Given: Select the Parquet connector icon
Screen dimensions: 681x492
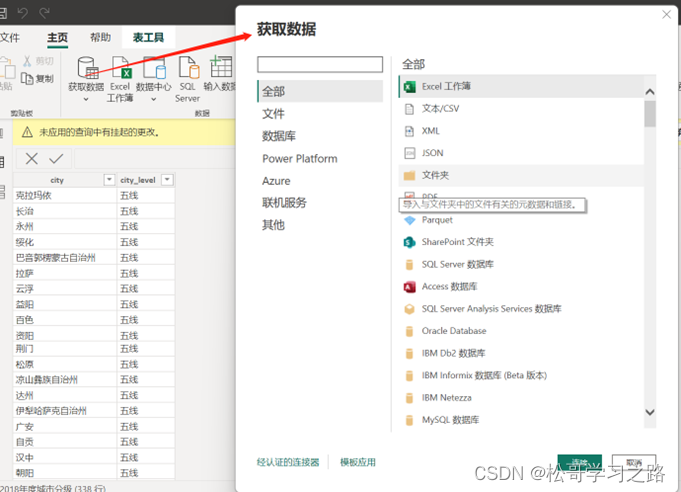Looking at the screenshot, I should point(409,221).
